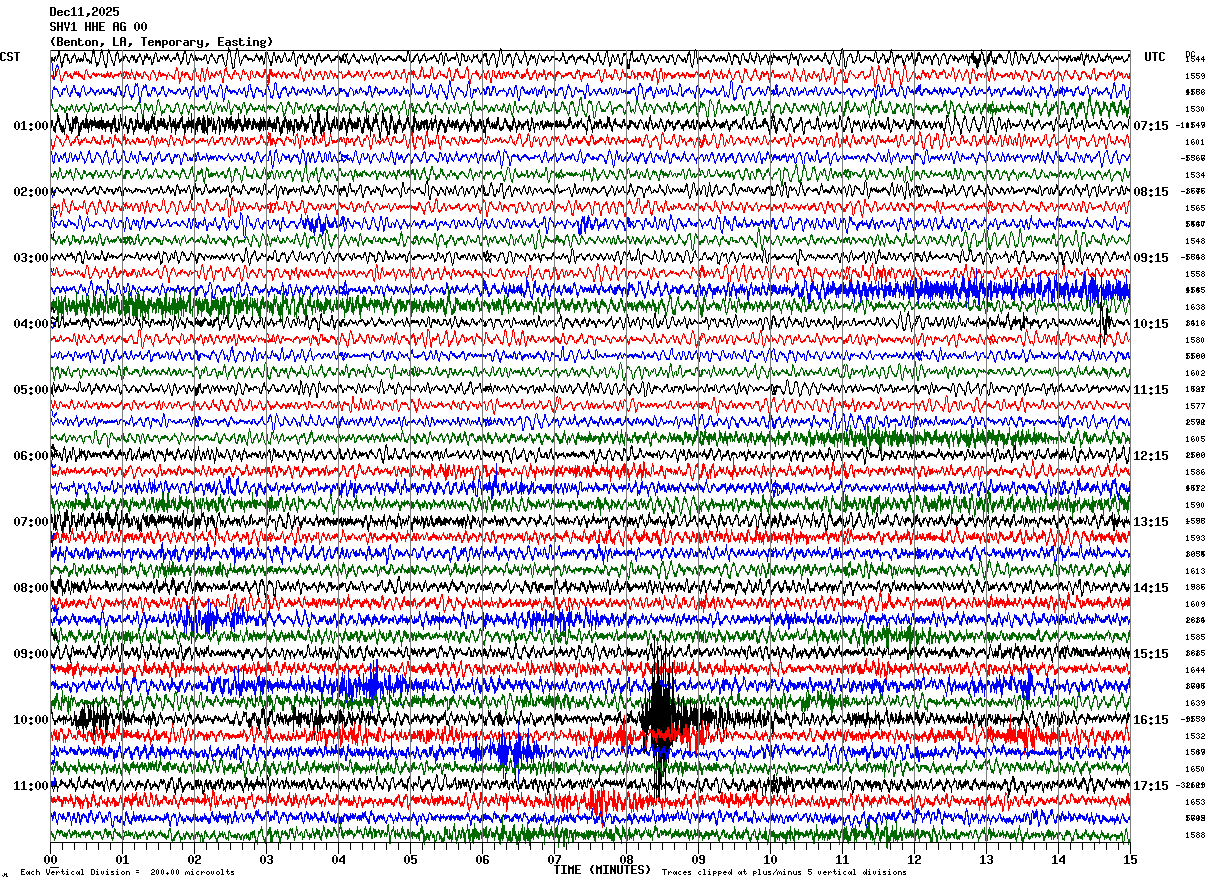Click the DC offset value 1577

pyautogui.click(x=1195, y=406)
